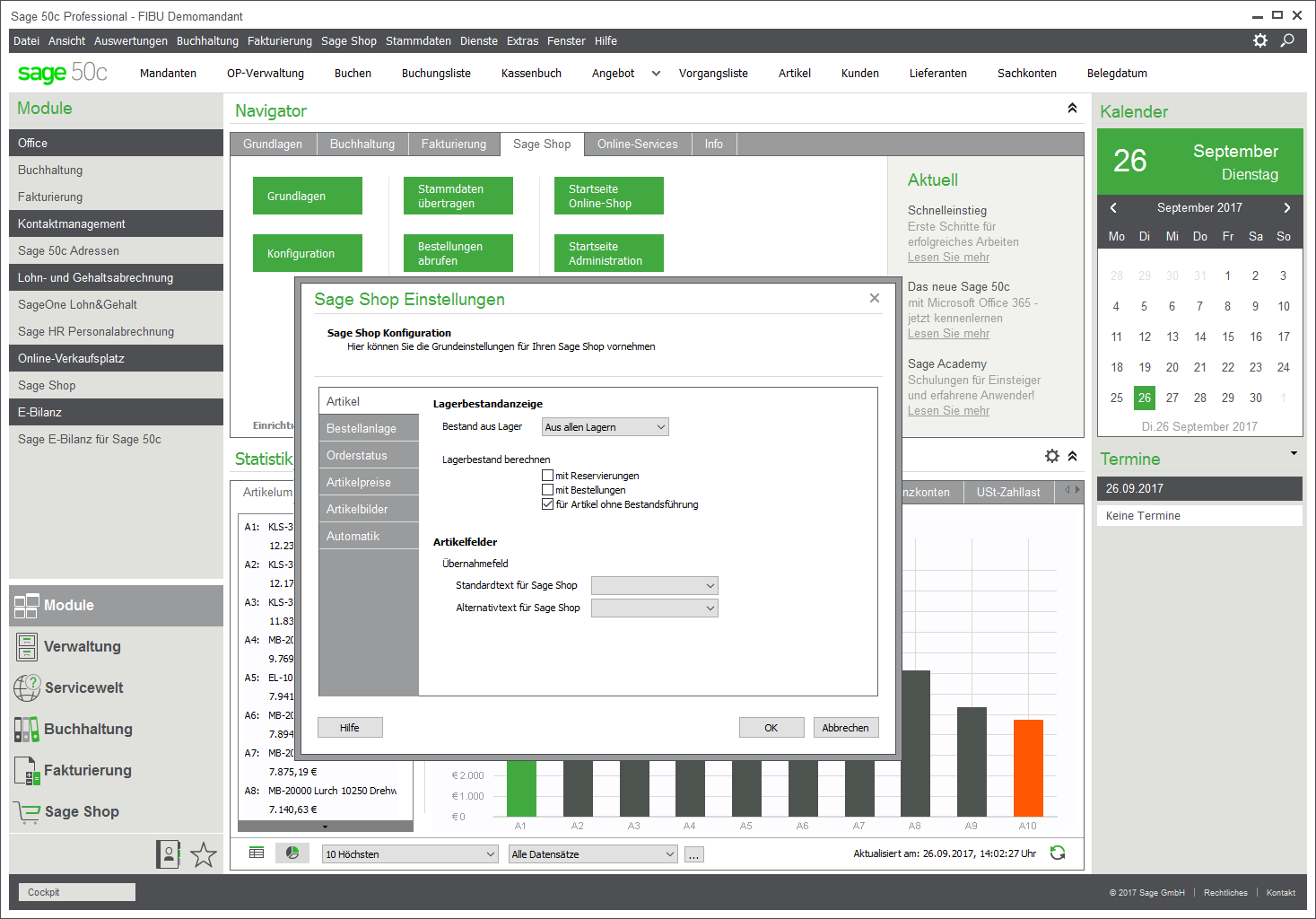This screenshot has height=919, width=1316.
Task: Click green A1 bar in chart
Action: click(x=521, y=788)
